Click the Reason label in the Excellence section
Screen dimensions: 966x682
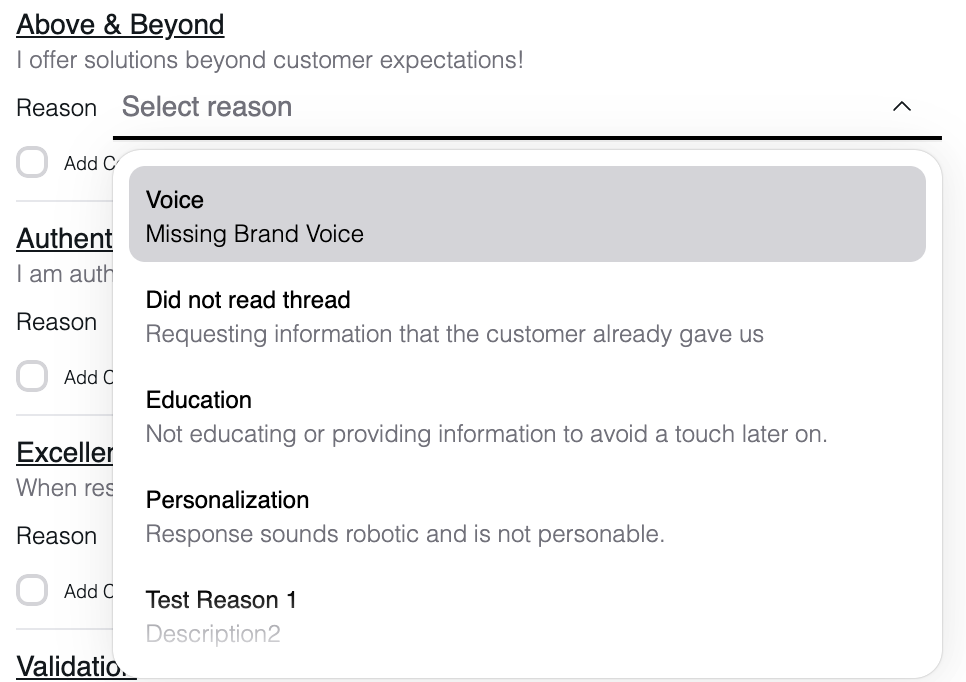[56, 536]
